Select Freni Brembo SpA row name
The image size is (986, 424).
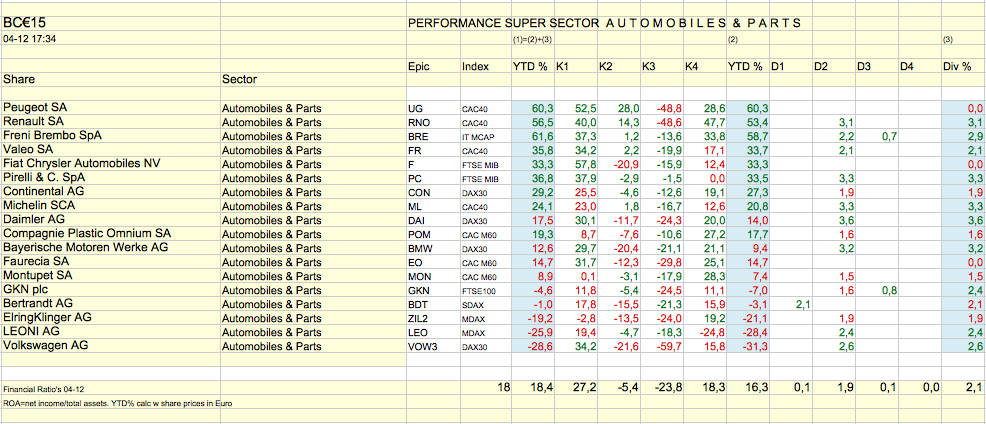pos(110,135)
